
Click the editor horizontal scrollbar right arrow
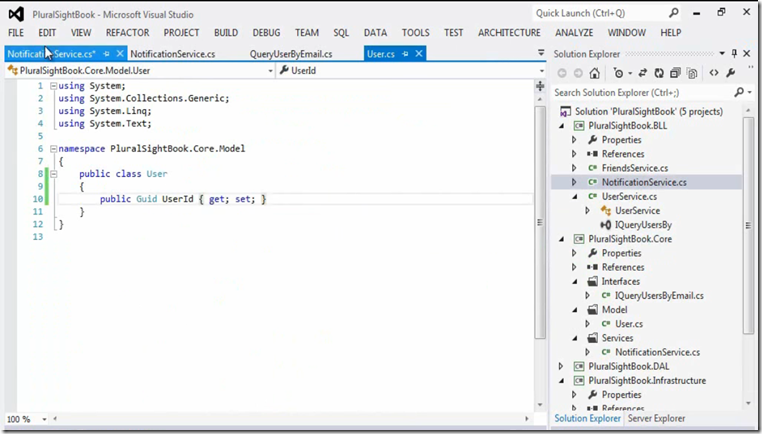coord(526,419)
